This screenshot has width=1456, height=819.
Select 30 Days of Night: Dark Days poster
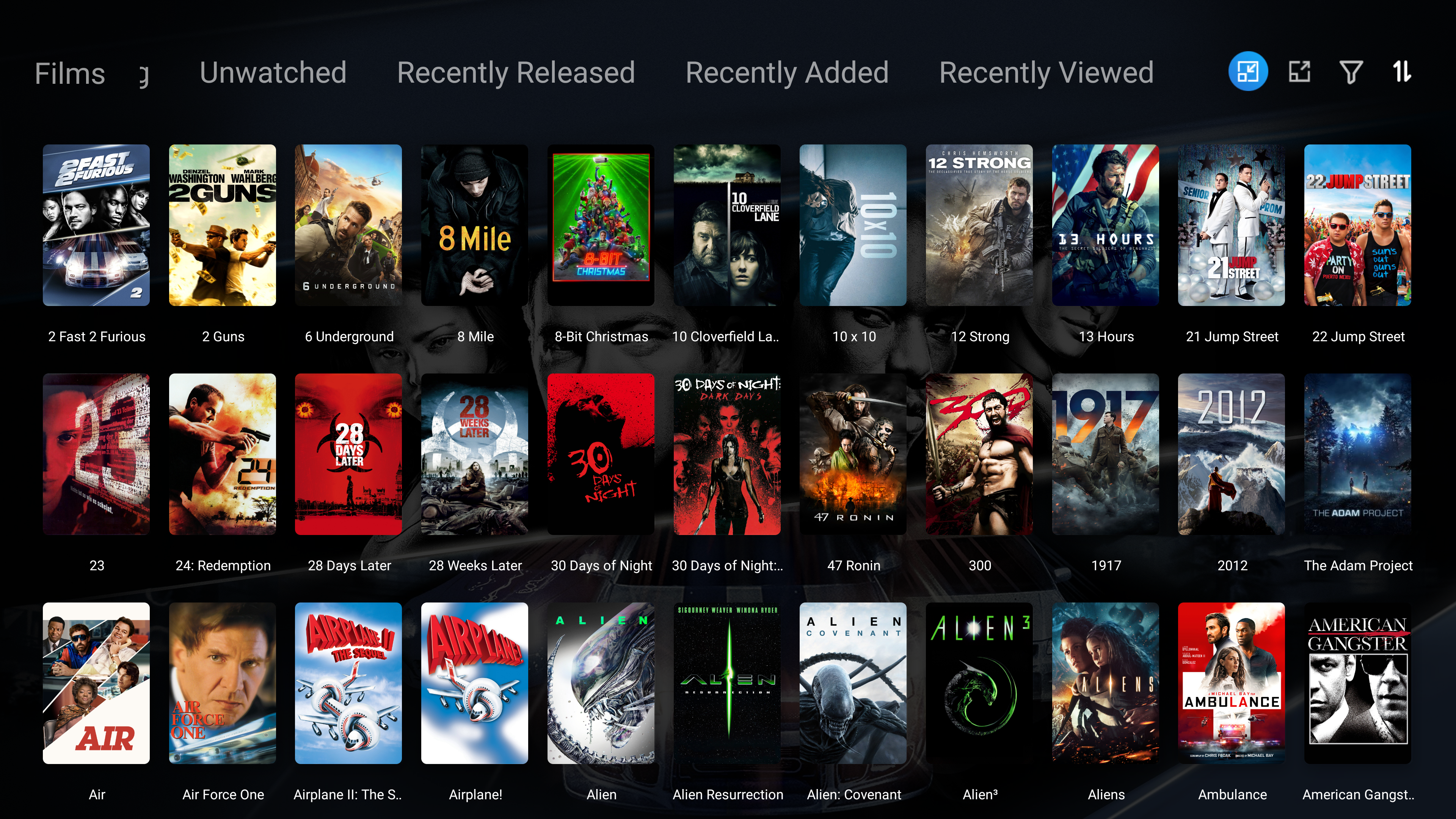point(728,454)
